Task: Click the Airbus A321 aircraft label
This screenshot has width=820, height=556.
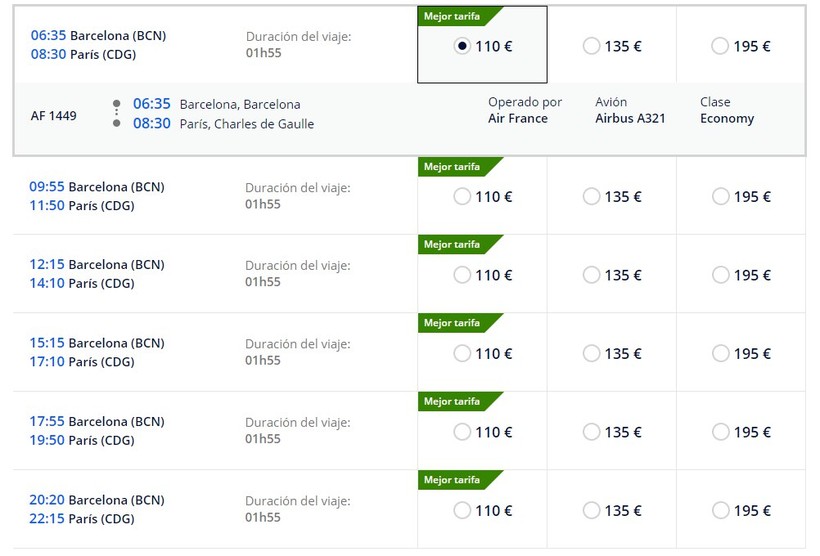Action: pos(630,118)
